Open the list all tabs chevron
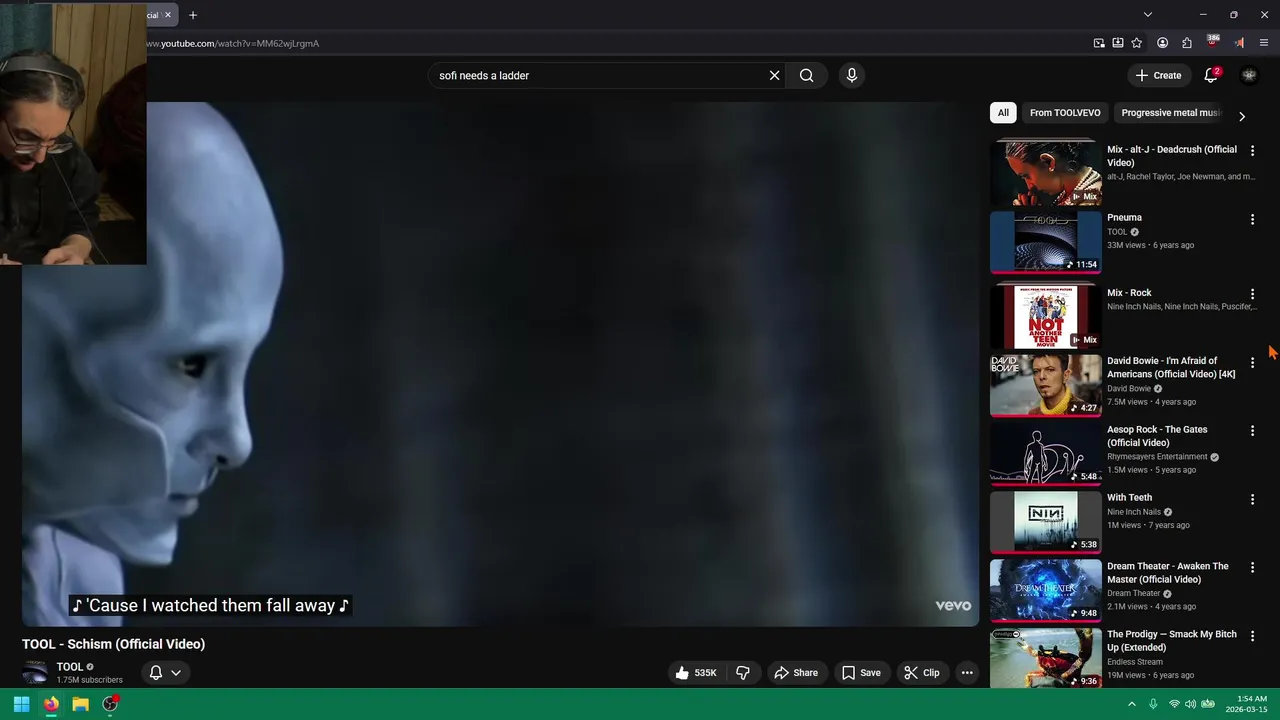1280x720 pixels. coord(1148,15)
